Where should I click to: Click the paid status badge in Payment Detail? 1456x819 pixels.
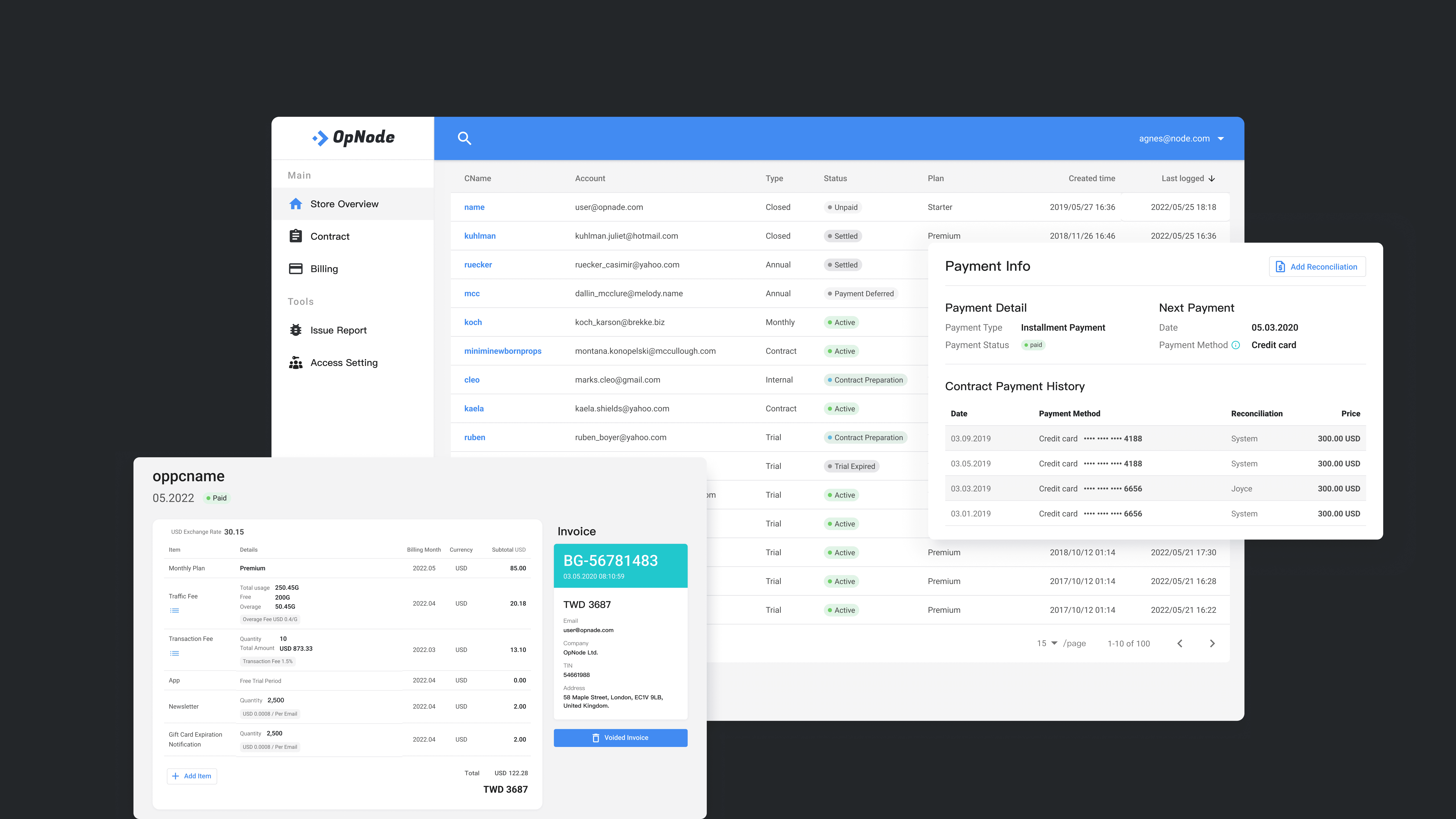pyautogui.click(x=1033, y=345)
